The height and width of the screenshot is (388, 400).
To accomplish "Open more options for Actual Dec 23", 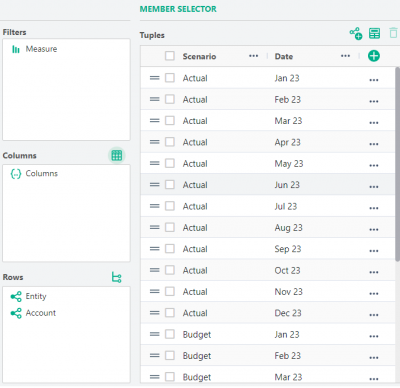I will point(374,315).
